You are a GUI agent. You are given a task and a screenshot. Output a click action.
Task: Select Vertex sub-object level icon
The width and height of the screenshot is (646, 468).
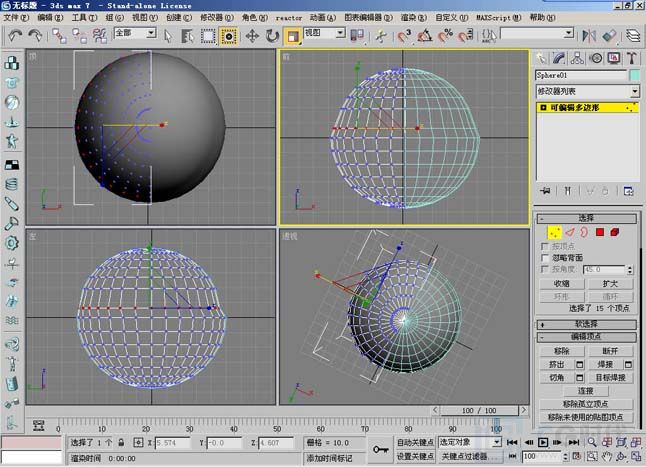coord(555,233)
